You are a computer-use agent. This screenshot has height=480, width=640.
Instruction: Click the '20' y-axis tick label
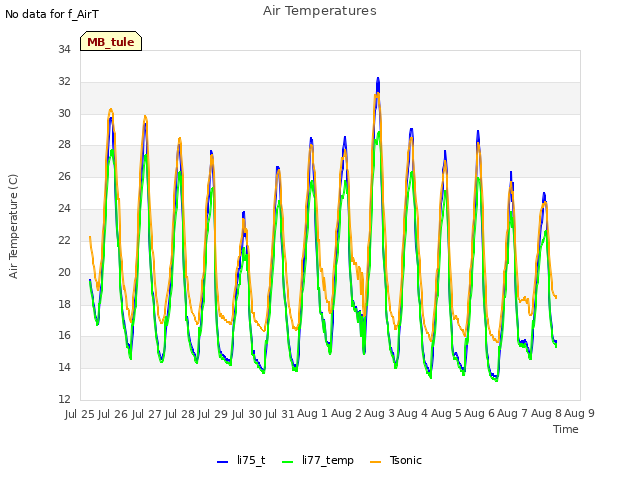(x=64, y=272)
